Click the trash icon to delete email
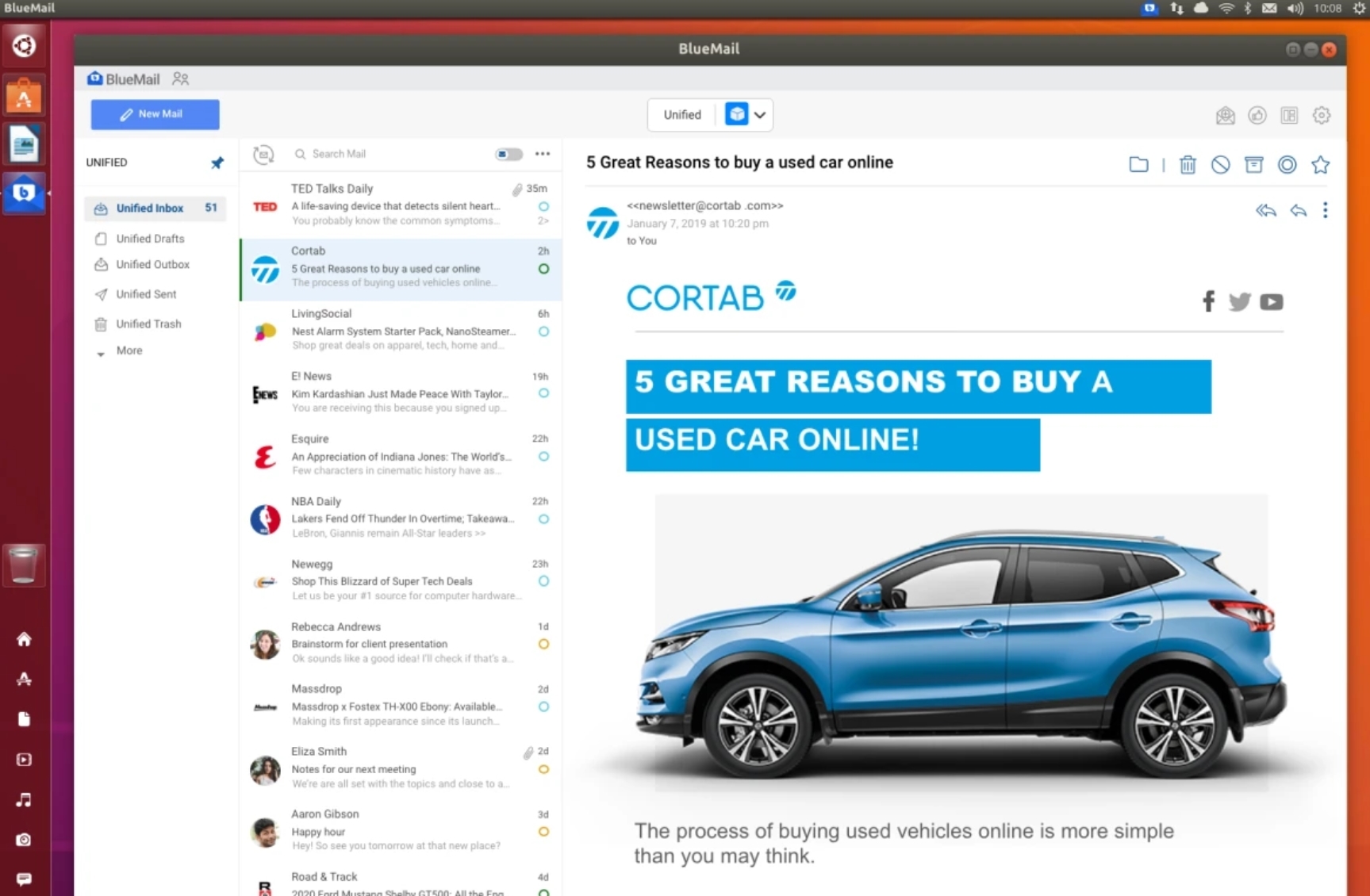Image resolution: width=1370 pixels, height=896 pixels. point(1187,165)
